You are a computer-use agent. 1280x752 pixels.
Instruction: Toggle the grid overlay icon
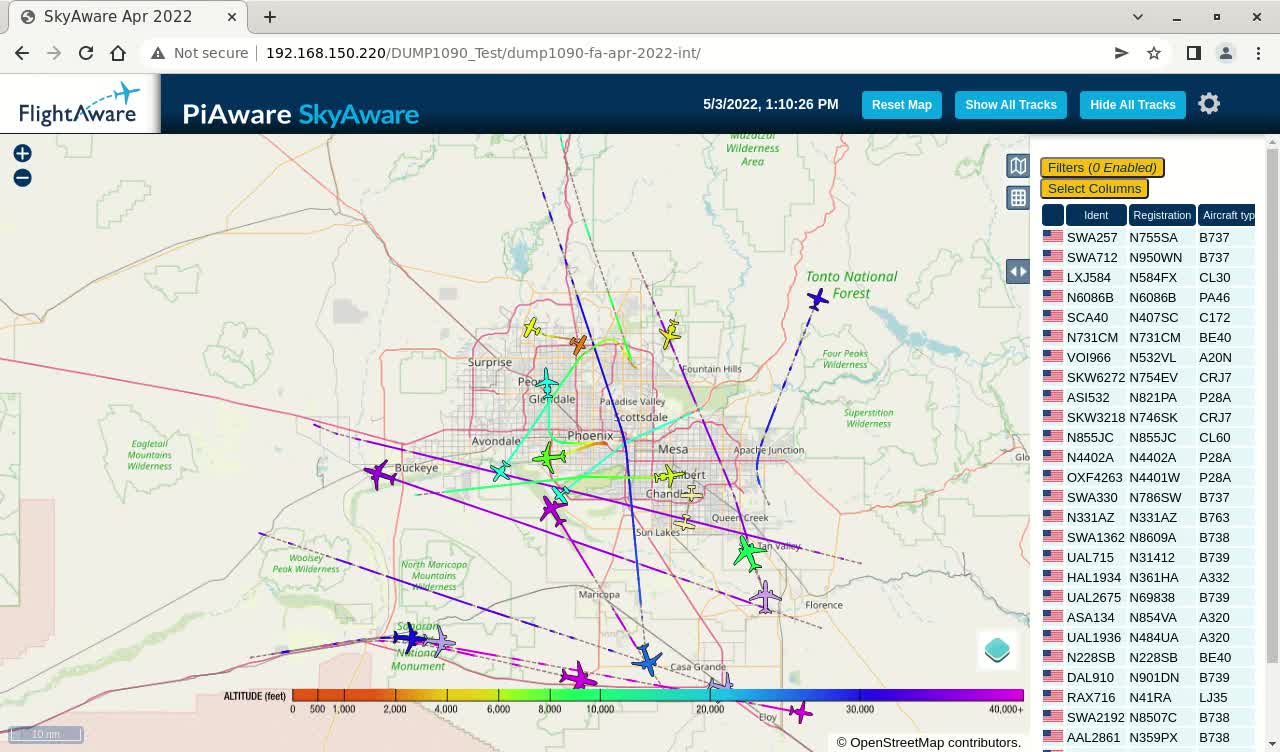(x=1017, y=198)
